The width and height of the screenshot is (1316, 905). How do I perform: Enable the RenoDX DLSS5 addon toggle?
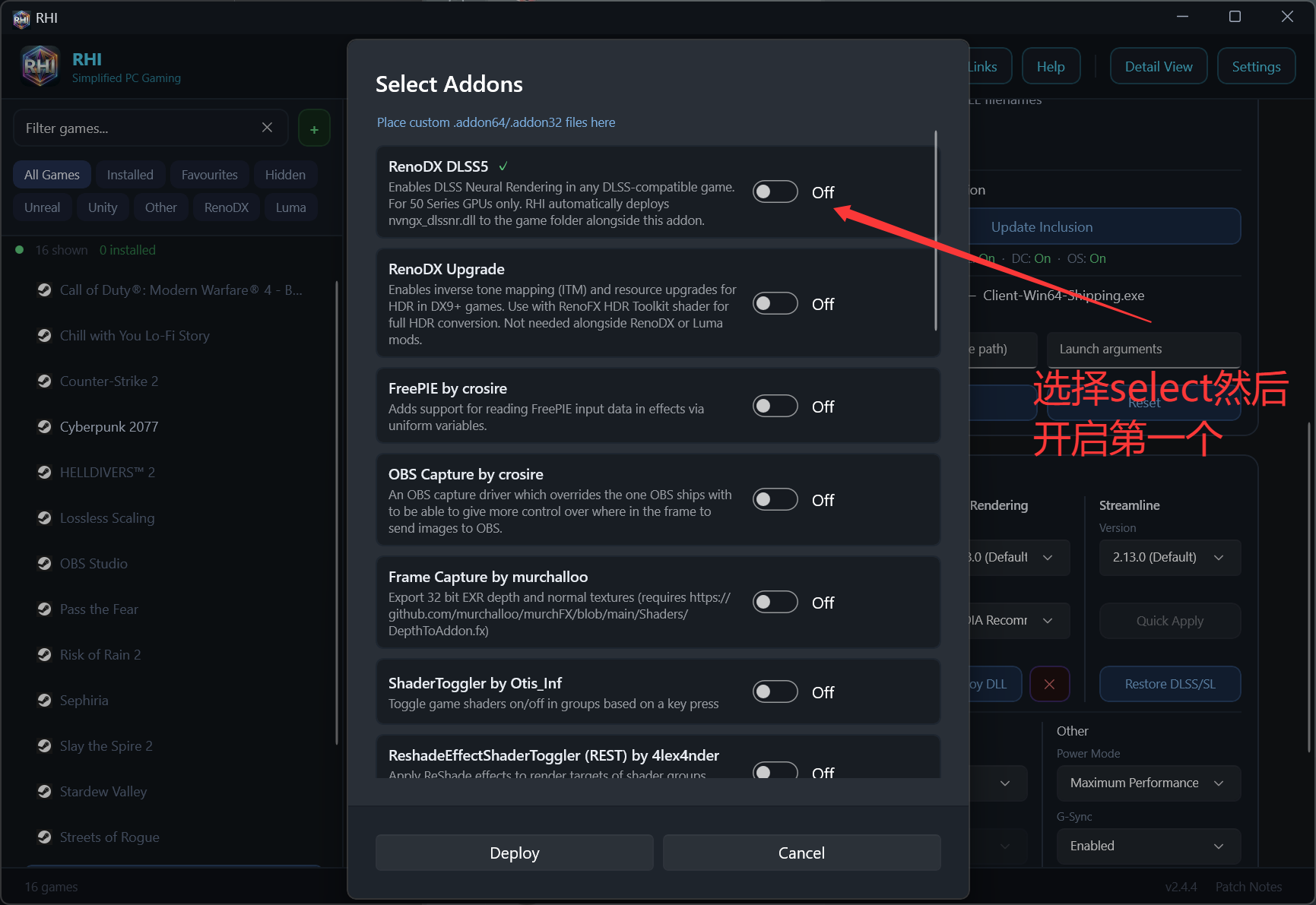[x=775, y=192]
